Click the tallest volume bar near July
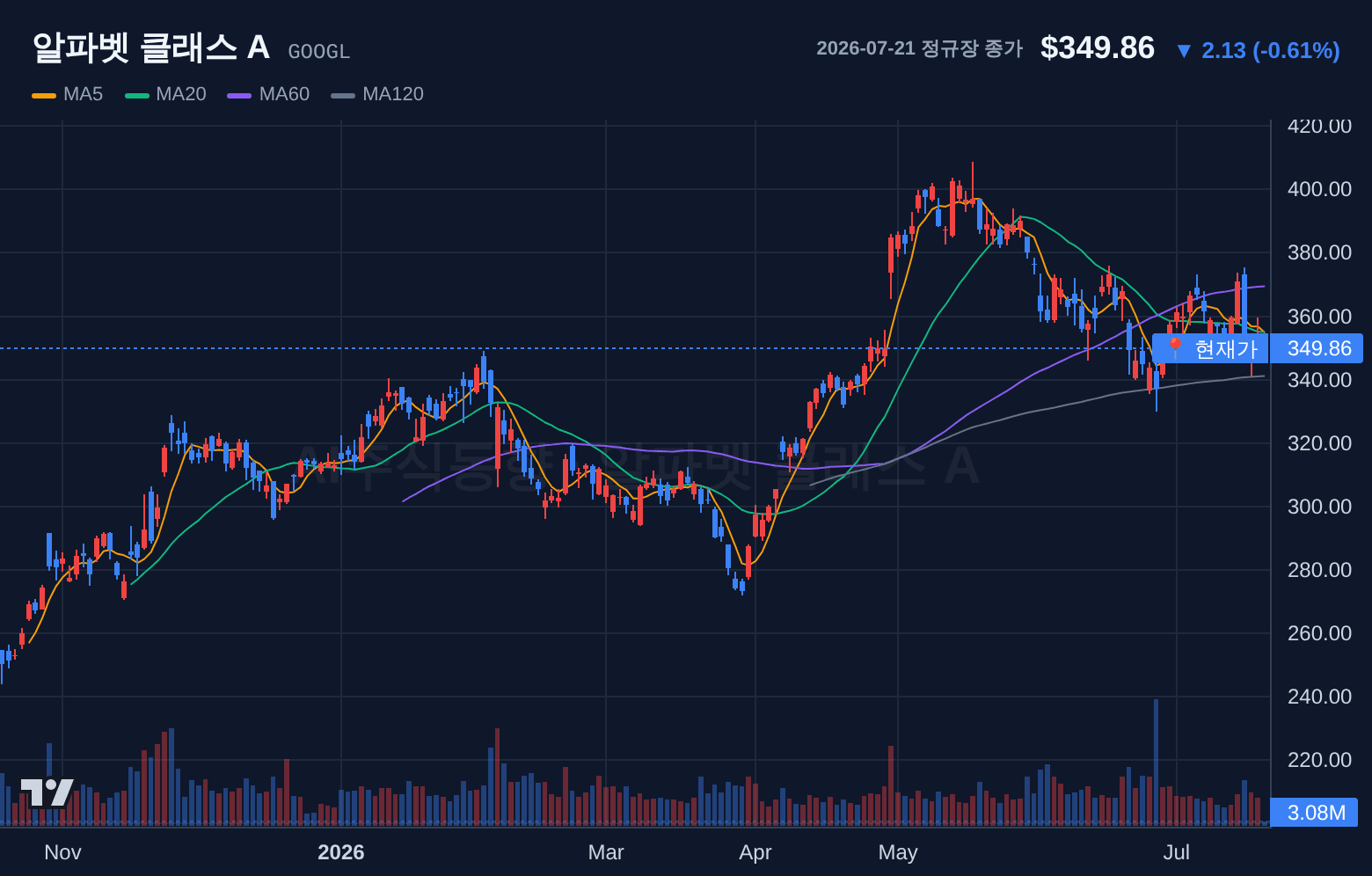Image resolution: width=1372 pixels, height=876 pixels. tap(1156, 763)
